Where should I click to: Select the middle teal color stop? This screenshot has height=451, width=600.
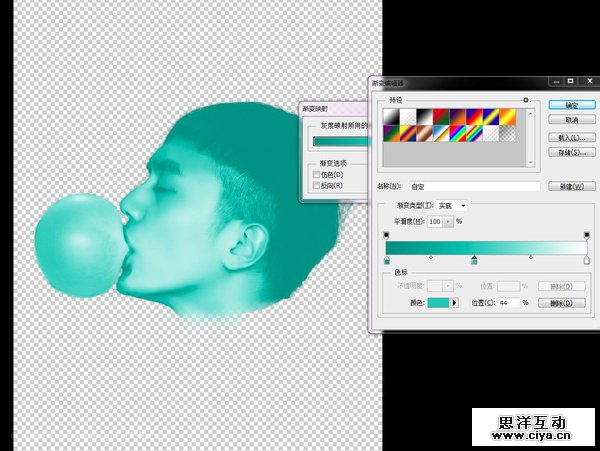pyautogui.click(x=474, y=260)
